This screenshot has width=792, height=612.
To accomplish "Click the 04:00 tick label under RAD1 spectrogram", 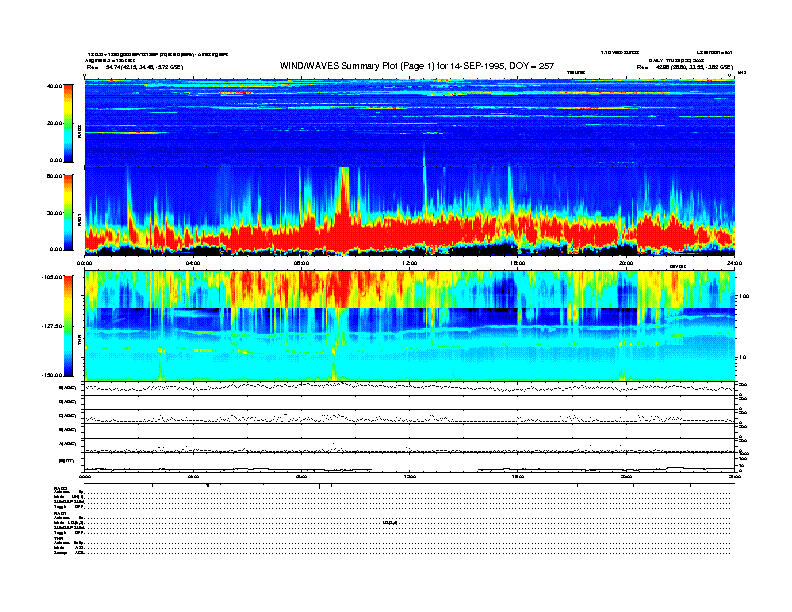I will point(193,263).
